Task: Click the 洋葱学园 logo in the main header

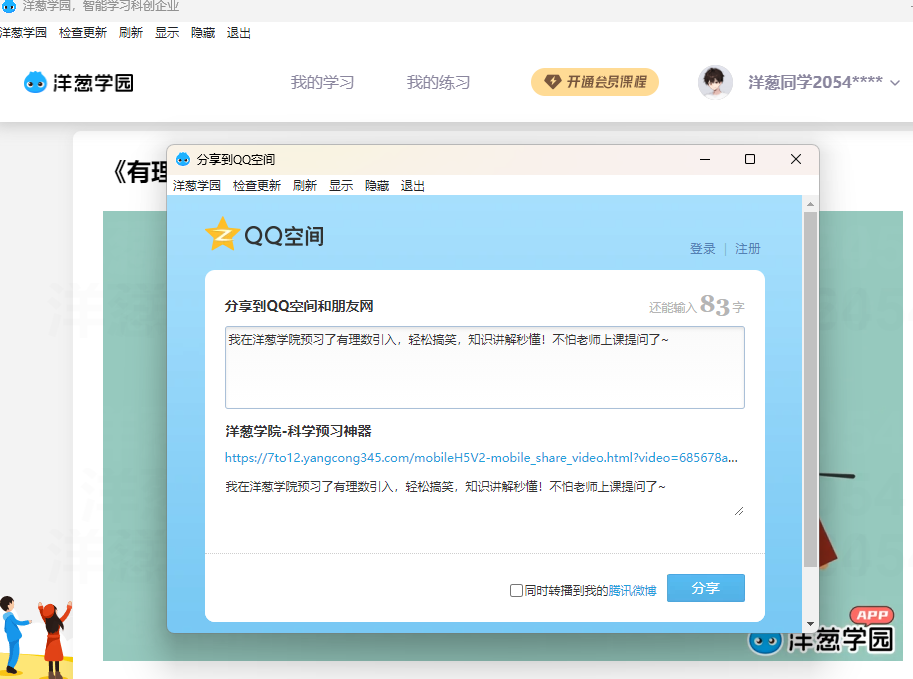Action: (x=79, y=83)
